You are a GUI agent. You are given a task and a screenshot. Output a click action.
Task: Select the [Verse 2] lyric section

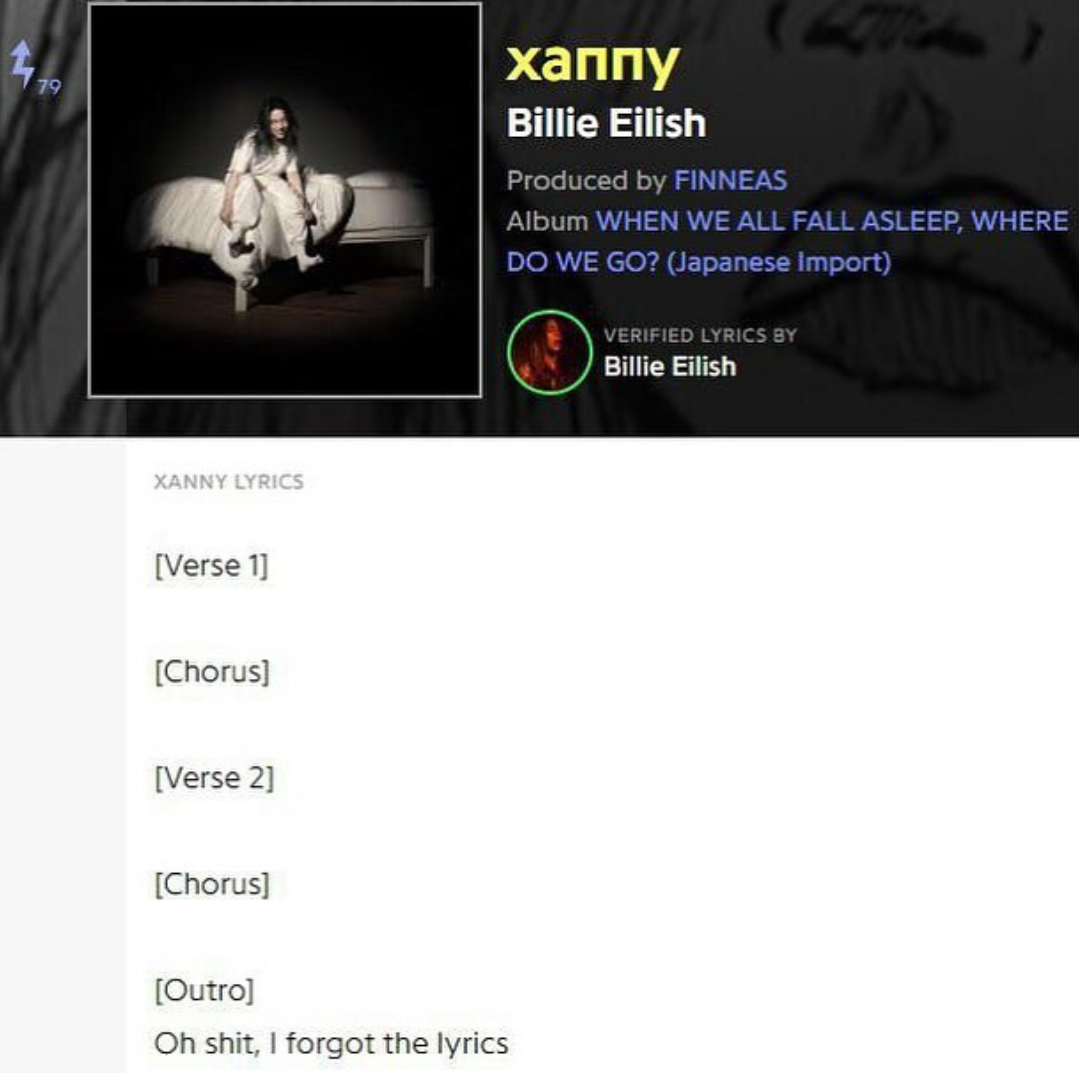point(214,778)
